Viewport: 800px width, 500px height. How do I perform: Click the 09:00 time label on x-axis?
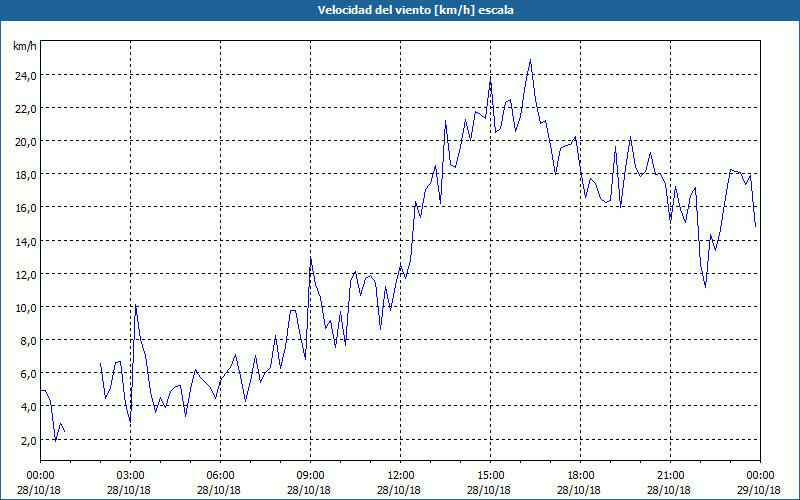pos(311,476)
